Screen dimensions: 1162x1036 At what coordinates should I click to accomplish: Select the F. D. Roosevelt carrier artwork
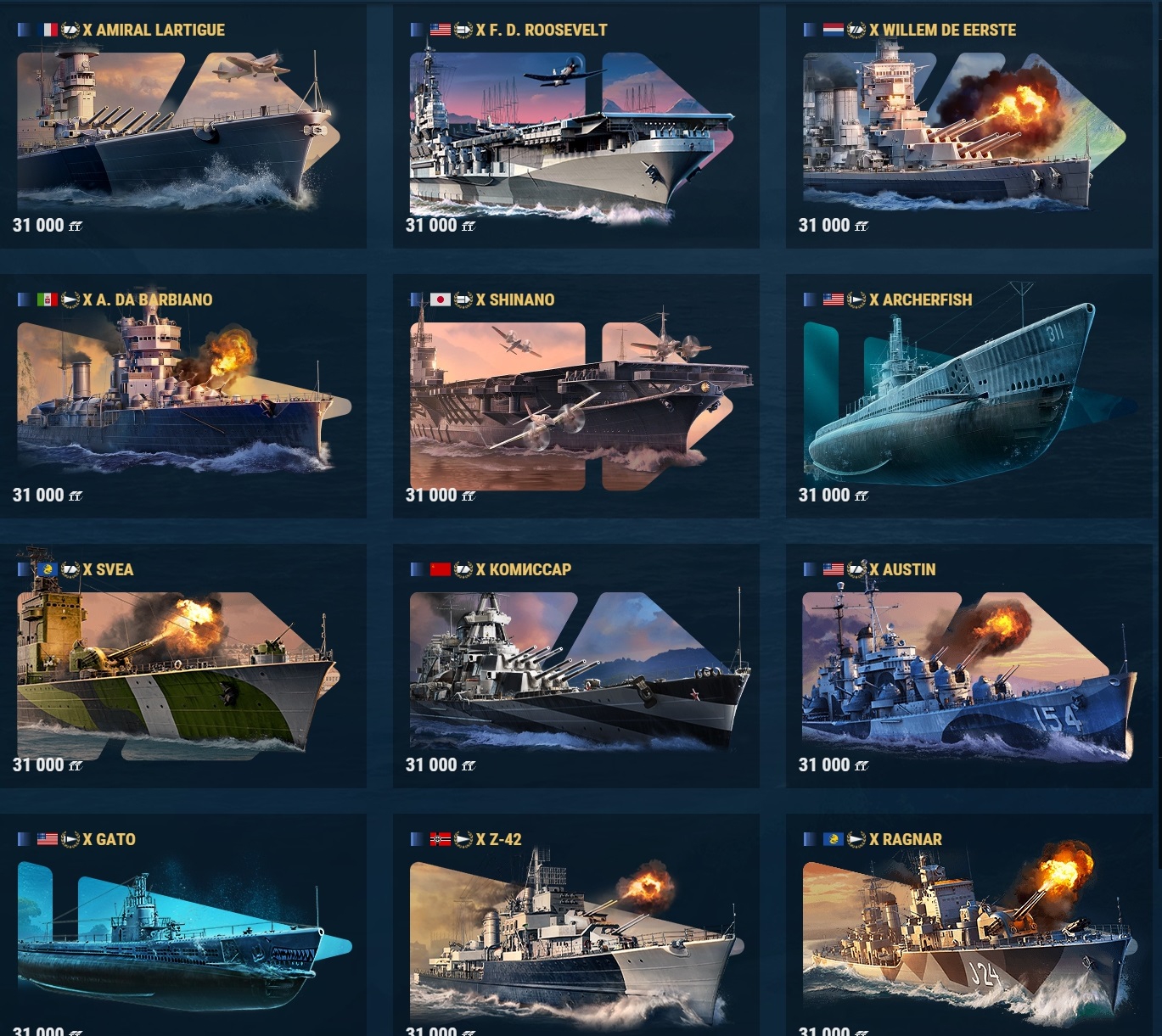click(x=571, y=132)
